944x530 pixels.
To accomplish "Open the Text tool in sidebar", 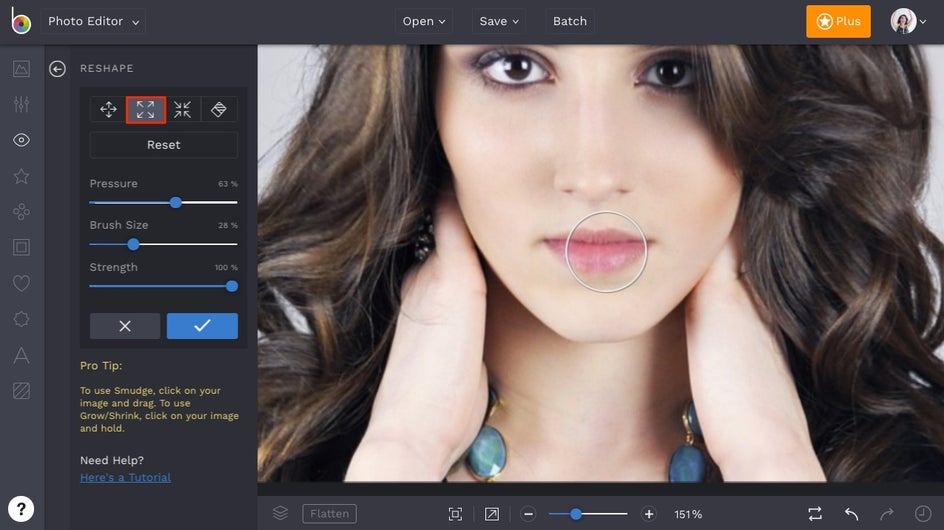I will pyautogui.click(x=21, y=355).
